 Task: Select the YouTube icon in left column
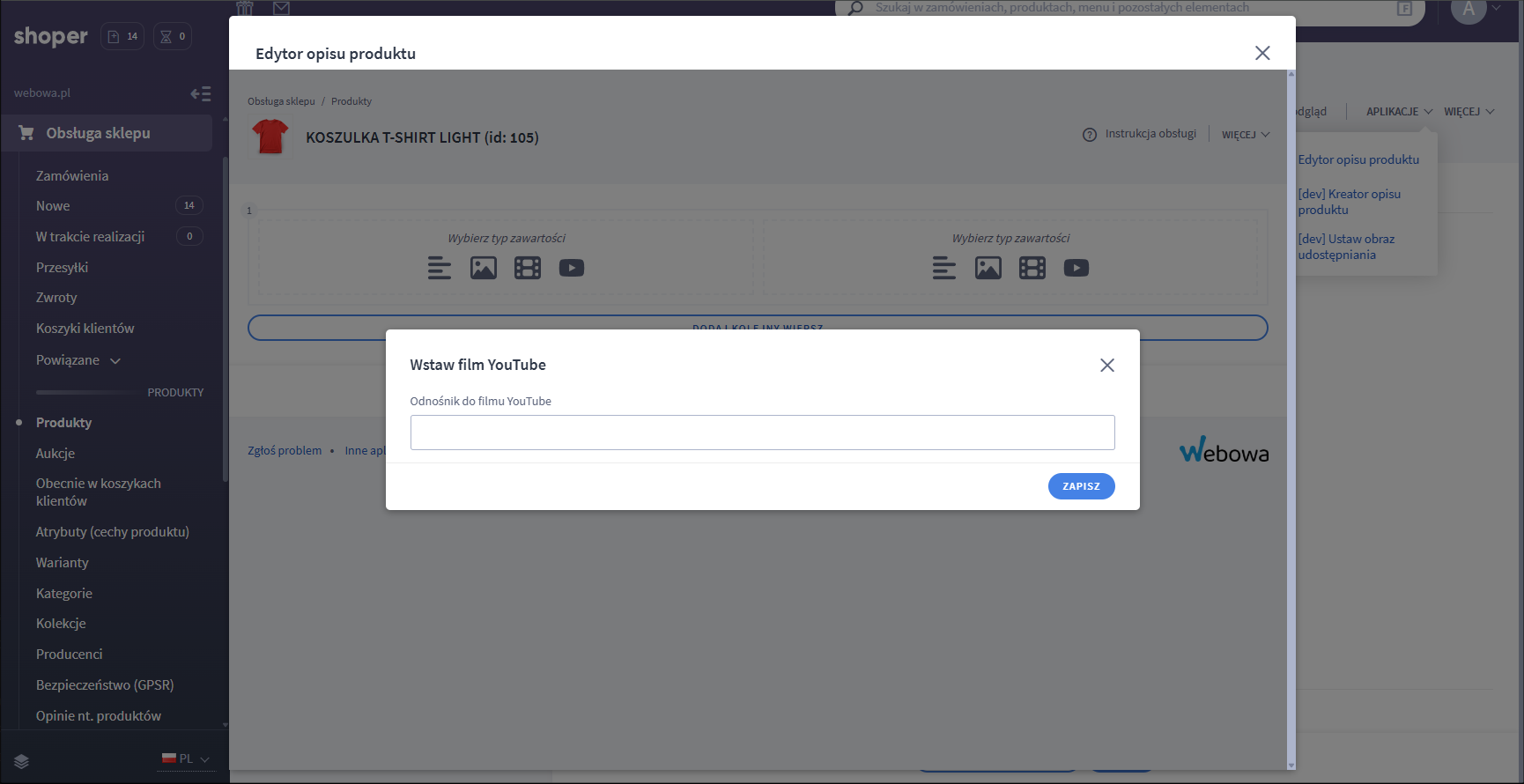click(x=572, y=268)
